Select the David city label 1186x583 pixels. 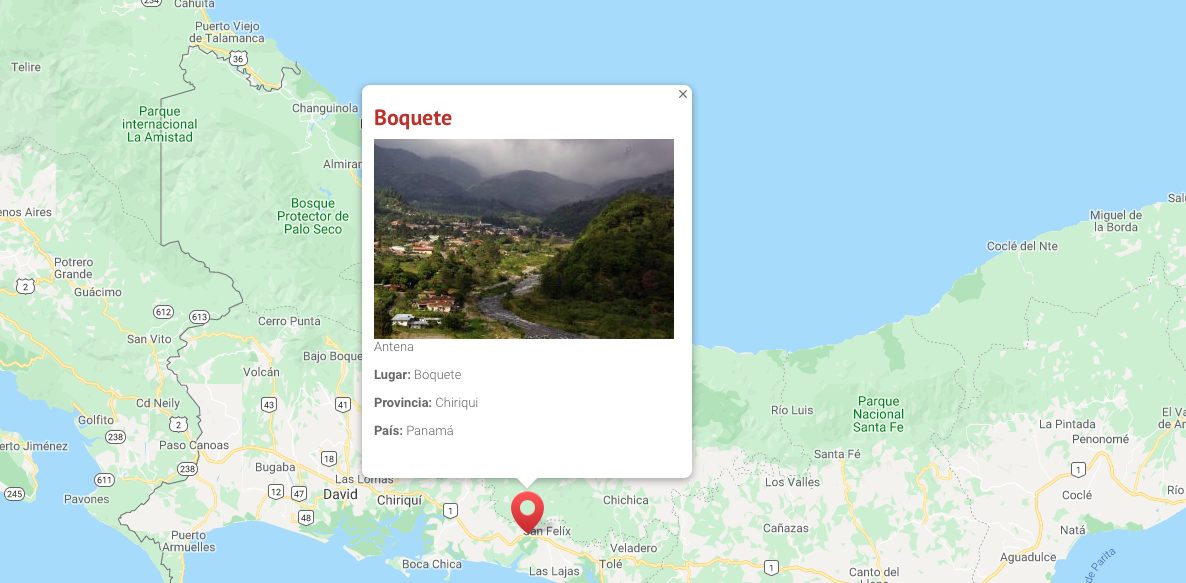click(x=340, y=495)
